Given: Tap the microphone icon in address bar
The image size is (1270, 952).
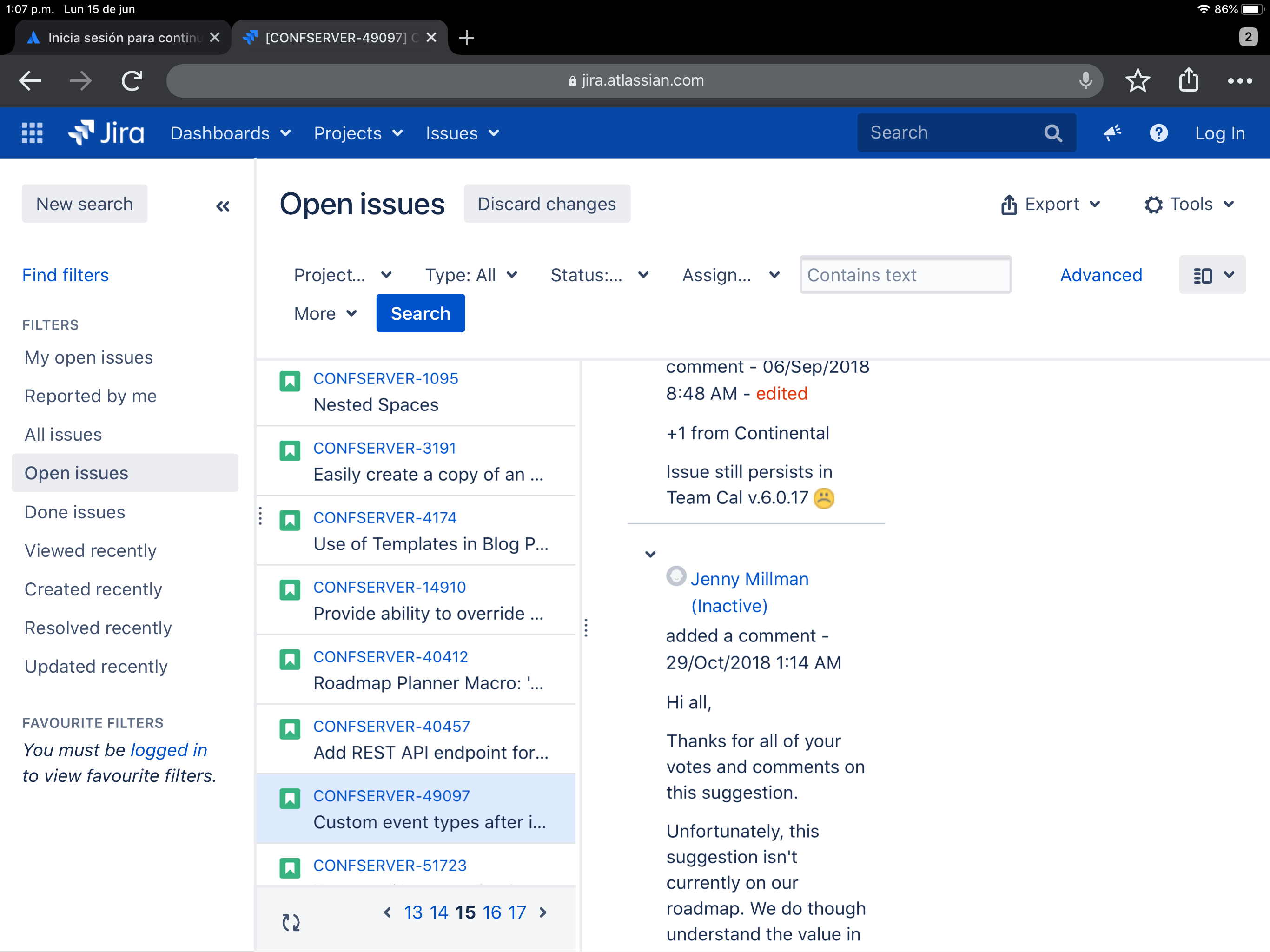Looking at the screenshot, I should [1085, 80].
